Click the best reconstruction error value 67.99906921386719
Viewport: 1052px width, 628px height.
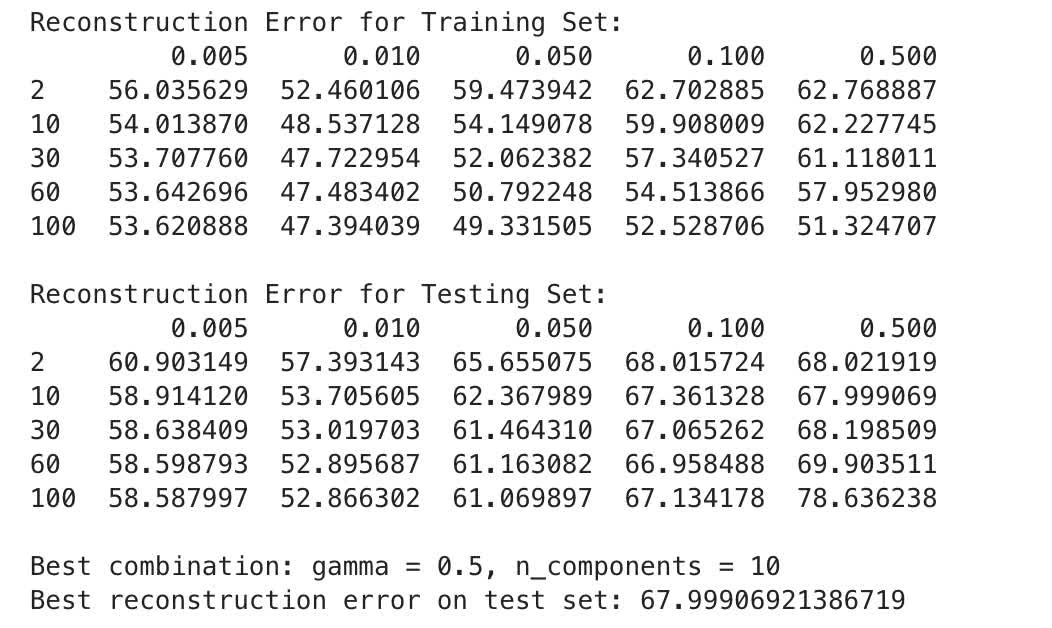click(773, 600)
